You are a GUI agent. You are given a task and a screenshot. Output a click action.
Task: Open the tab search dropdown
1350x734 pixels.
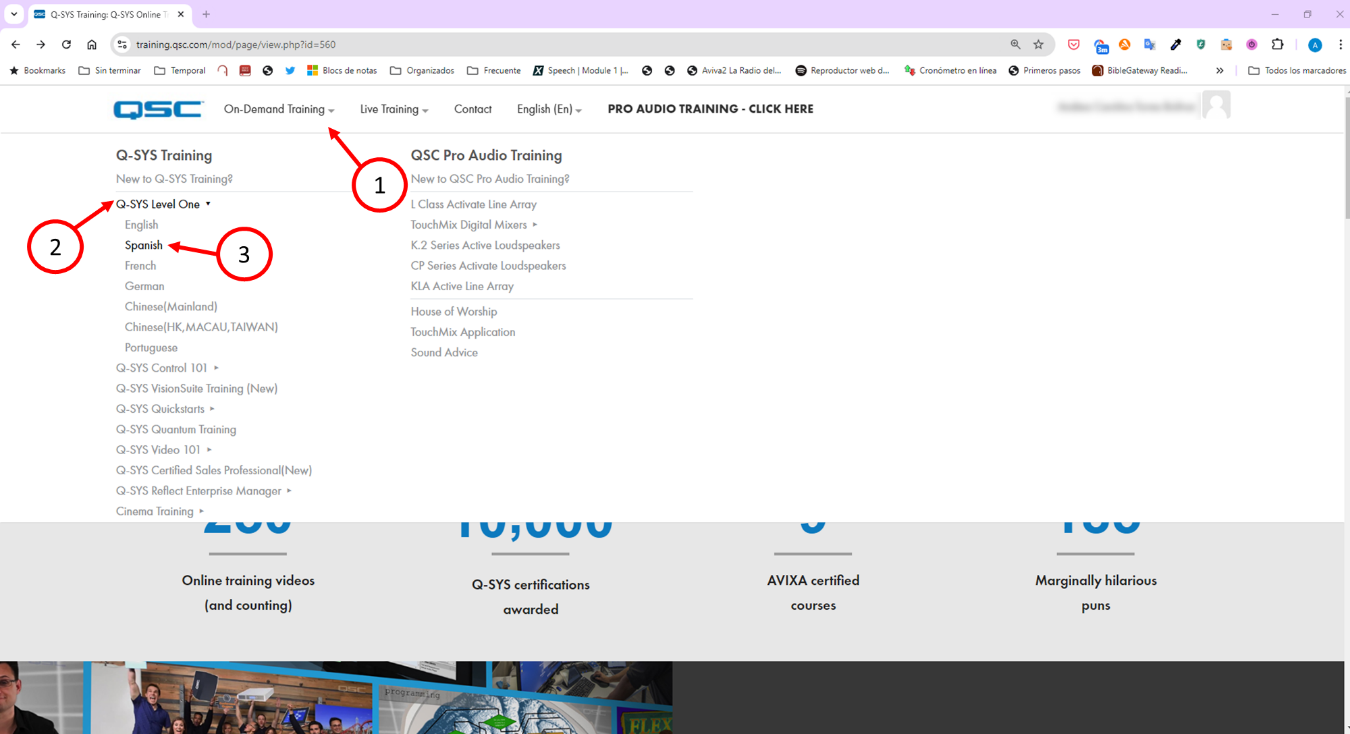point(14,14)
